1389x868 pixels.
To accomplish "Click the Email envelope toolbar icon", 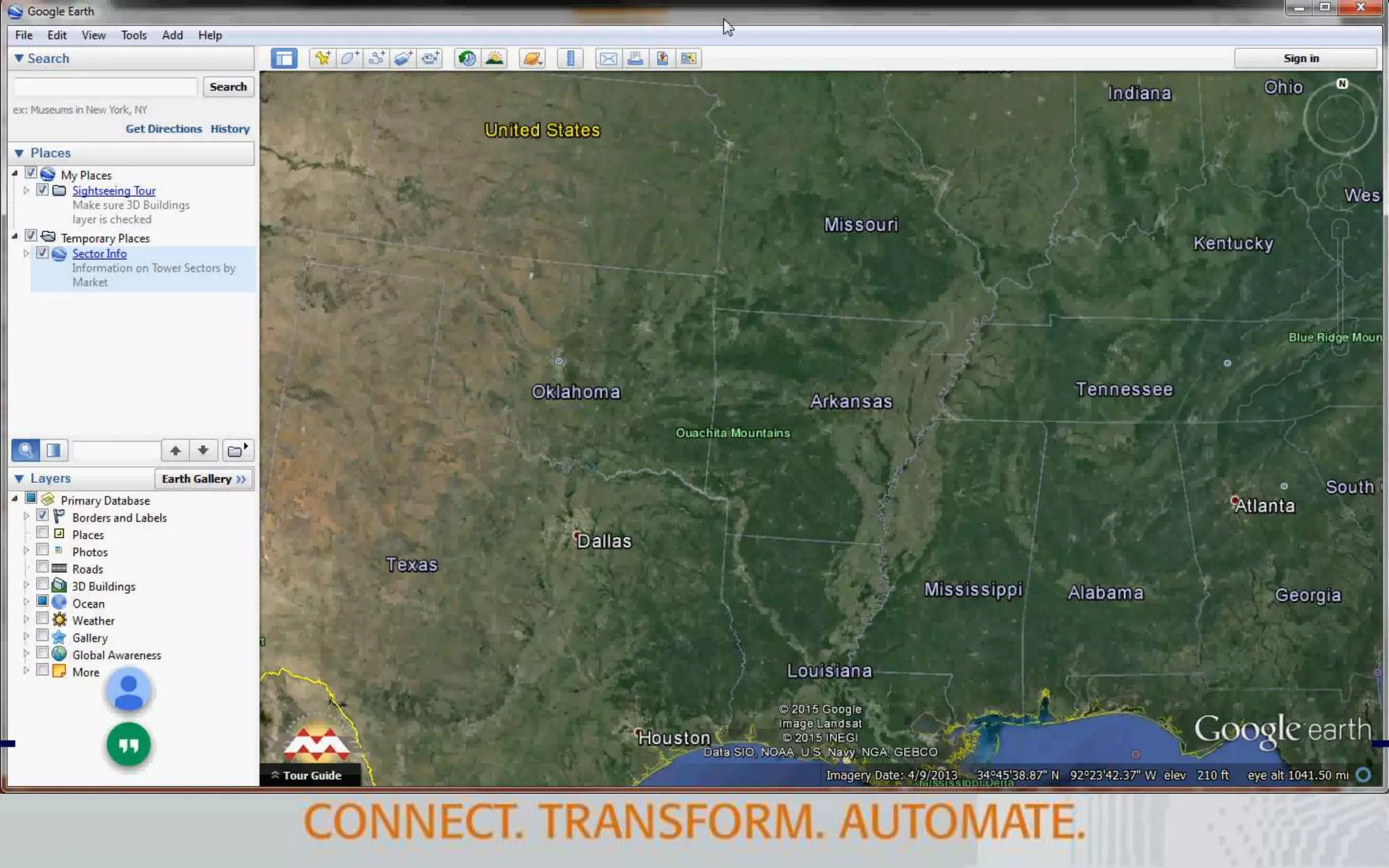I will [x=608, y=58].
